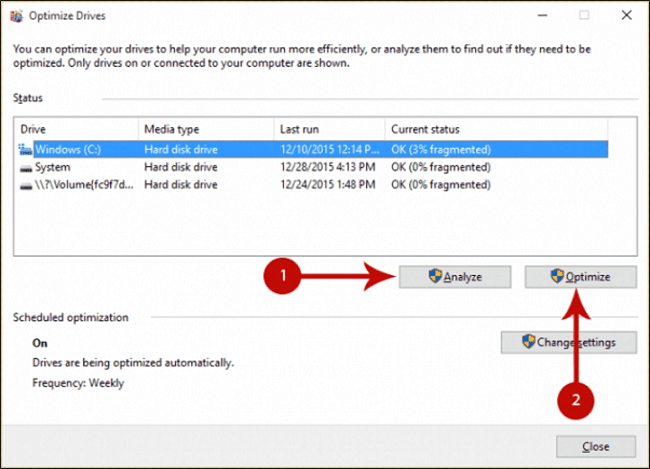Select the Windows (C:) drive row
650x469 pixels.
[x=313, y=149]
